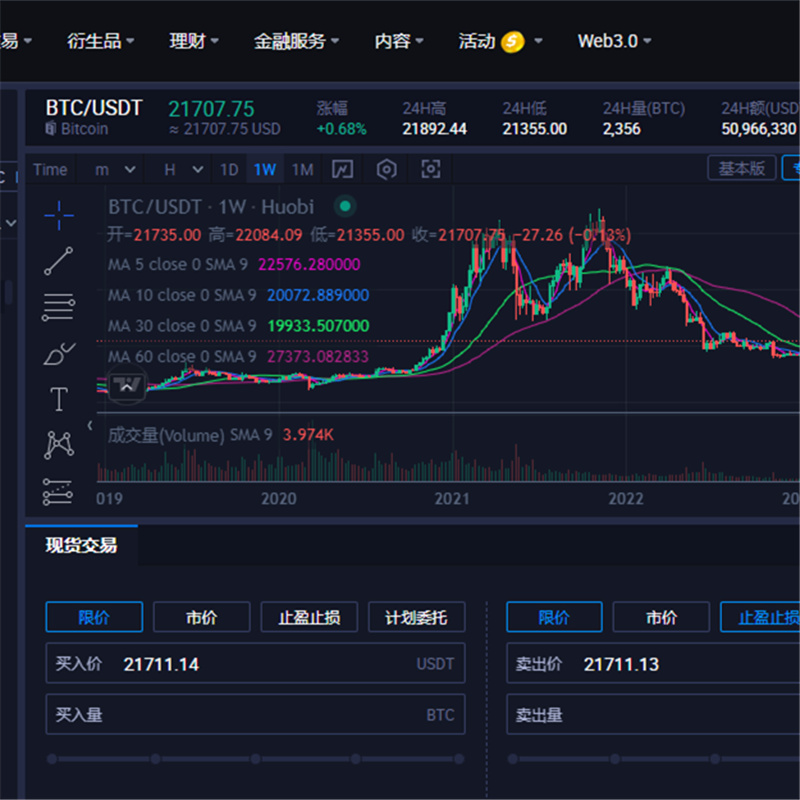Click the last price 21707.75
Screen dimensions: 800x800
[211, 109]
